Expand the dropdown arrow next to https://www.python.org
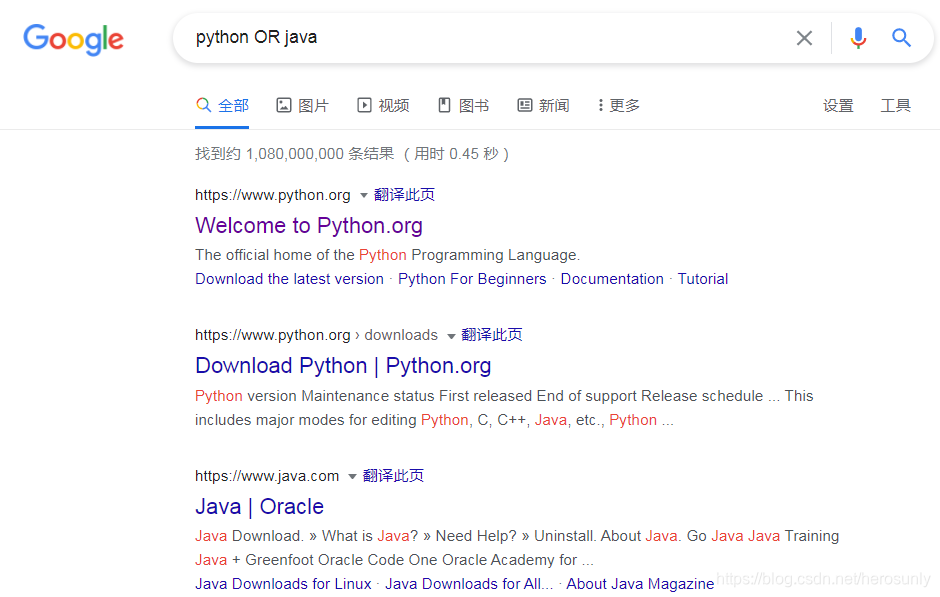This screenshot has width=940, height=597. [x=363, y=195]
